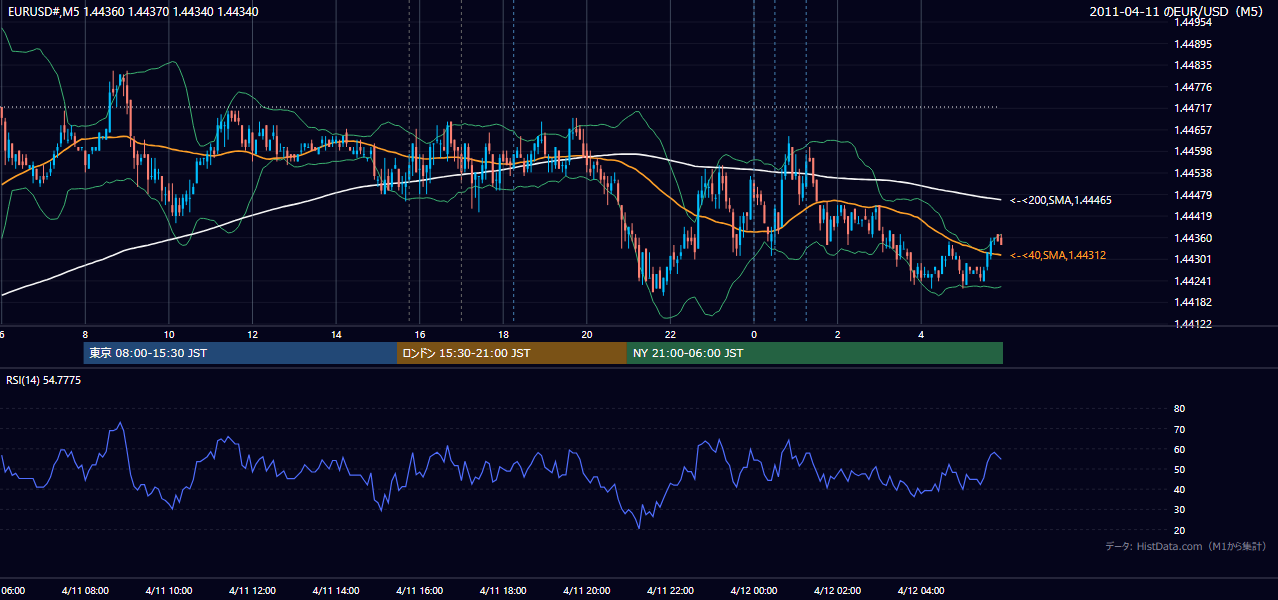Click hour label 16 under price chart
This screenshot has width=1278, height=600.
coord(420,334)
